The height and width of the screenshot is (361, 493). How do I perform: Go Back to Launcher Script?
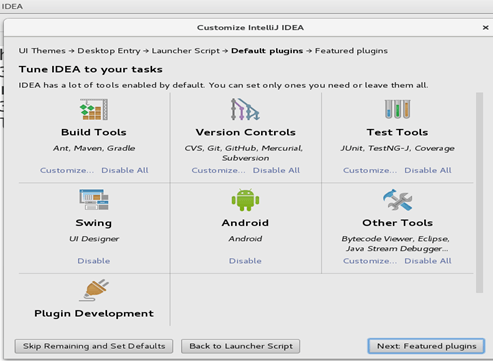tap(241, 346)
